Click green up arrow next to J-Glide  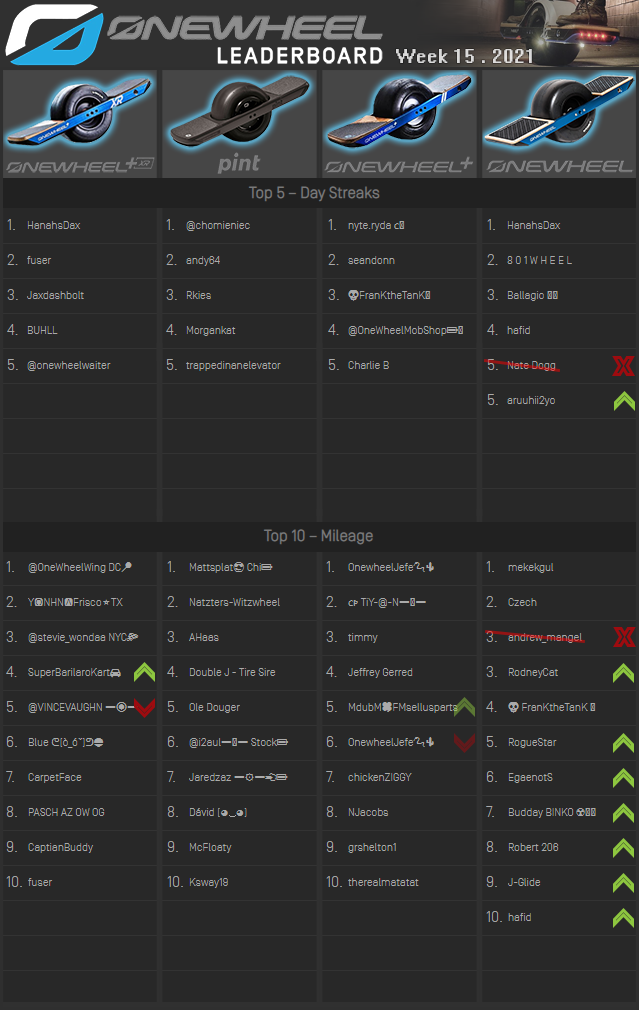click(623, 883)
